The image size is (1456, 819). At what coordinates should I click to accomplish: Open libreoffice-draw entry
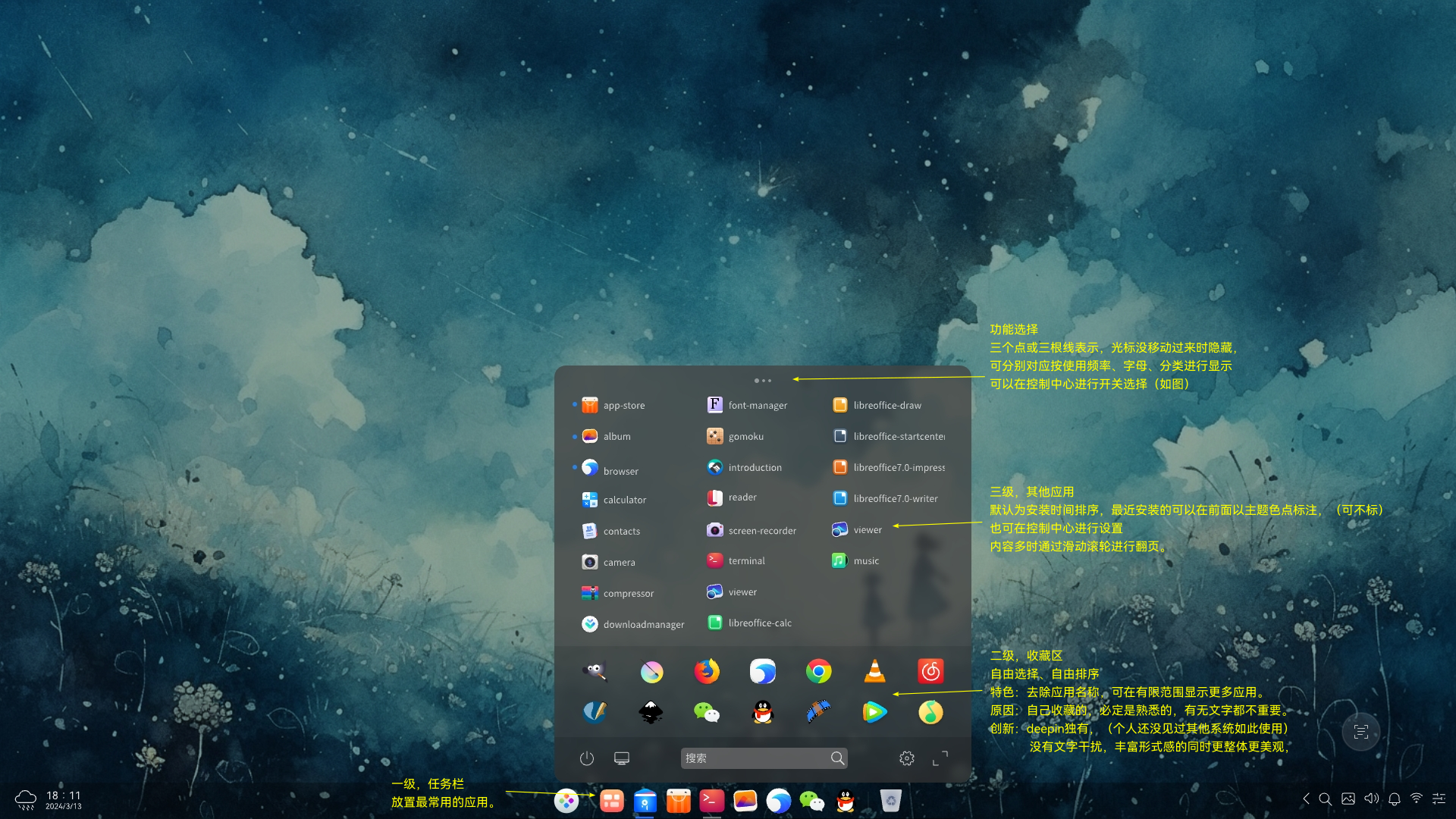point(877,405)
